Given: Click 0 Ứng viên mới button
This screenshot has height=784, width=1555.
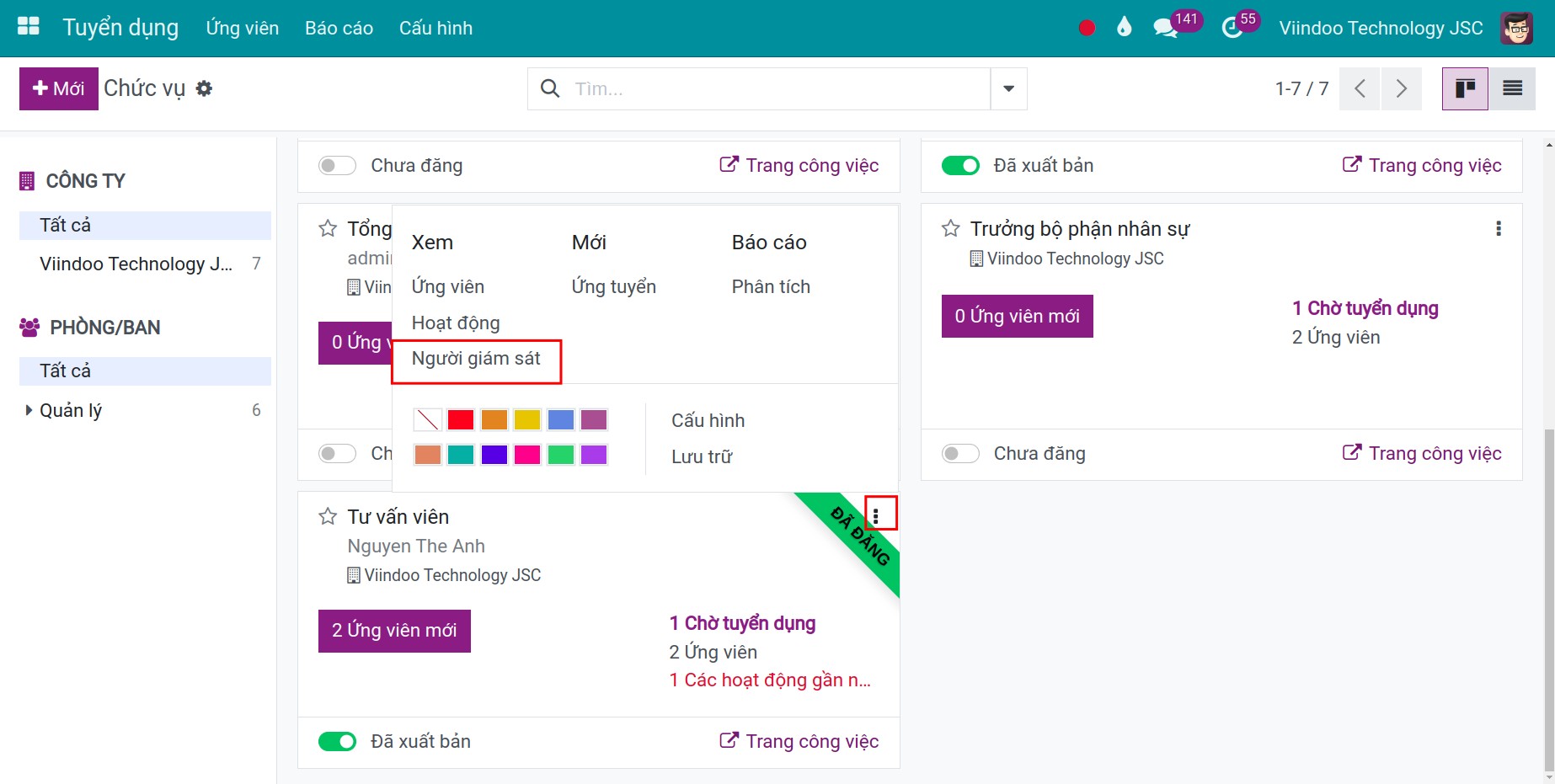Looking at the screenshot, I should pos(1017,316).
